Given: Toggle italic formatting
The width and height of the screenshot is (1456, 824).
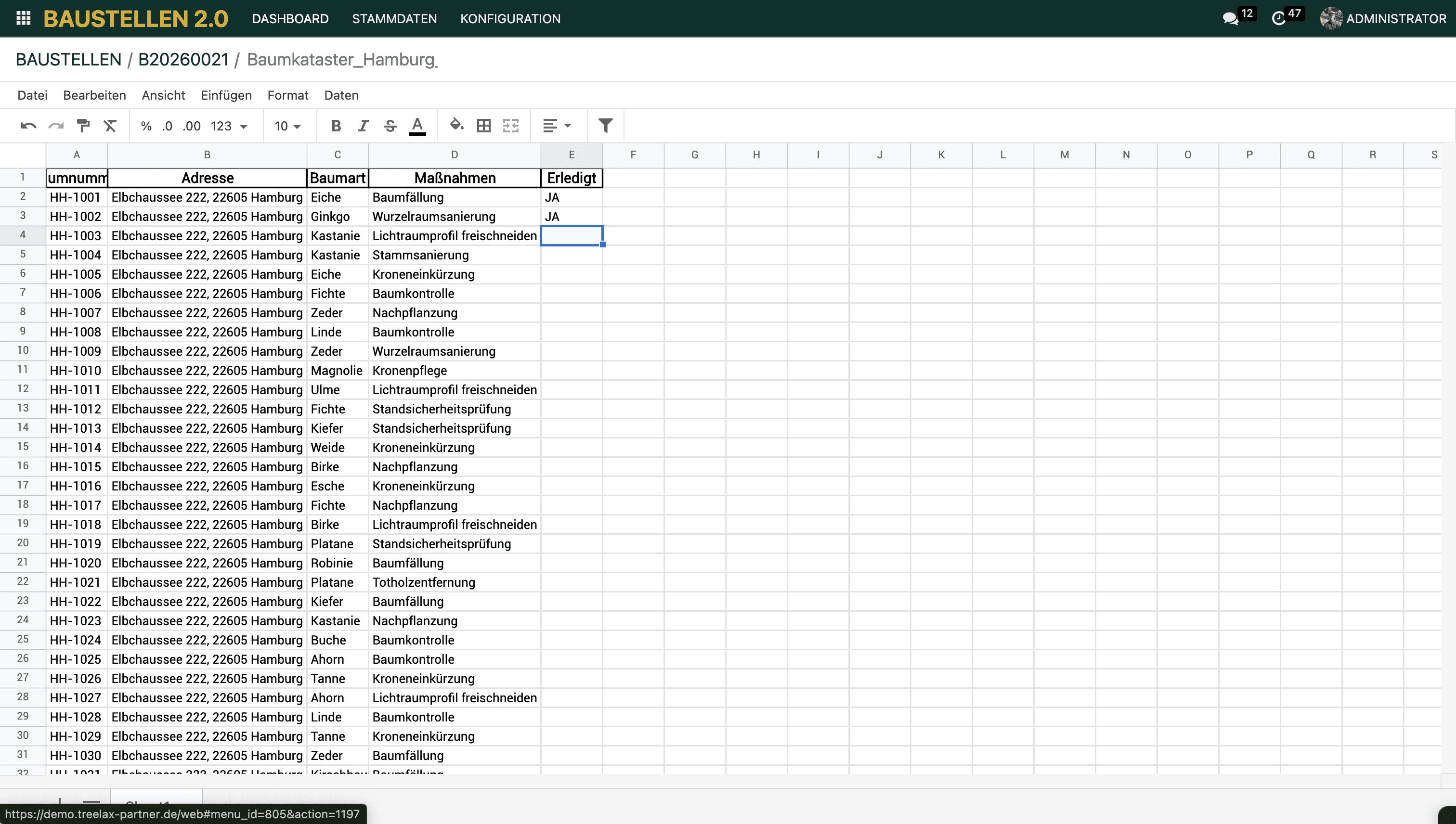Looking at the screenshot, I should pyautogui.click(x=363, y=126).
